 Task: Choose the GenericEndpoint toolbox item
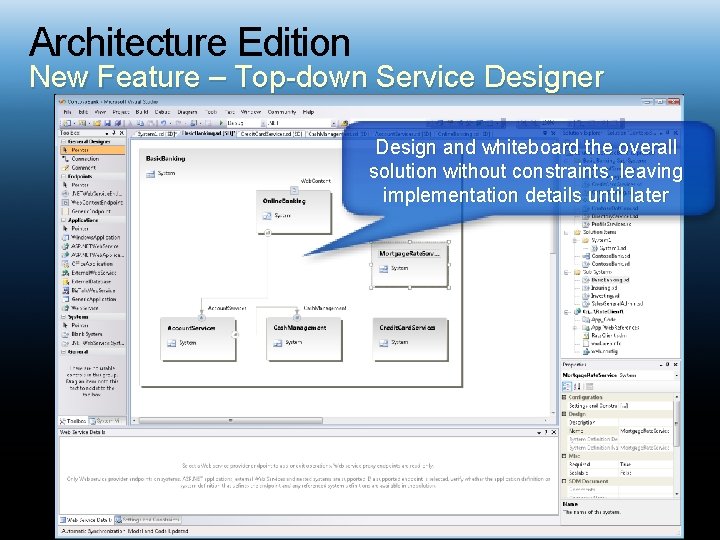point(92,211)
